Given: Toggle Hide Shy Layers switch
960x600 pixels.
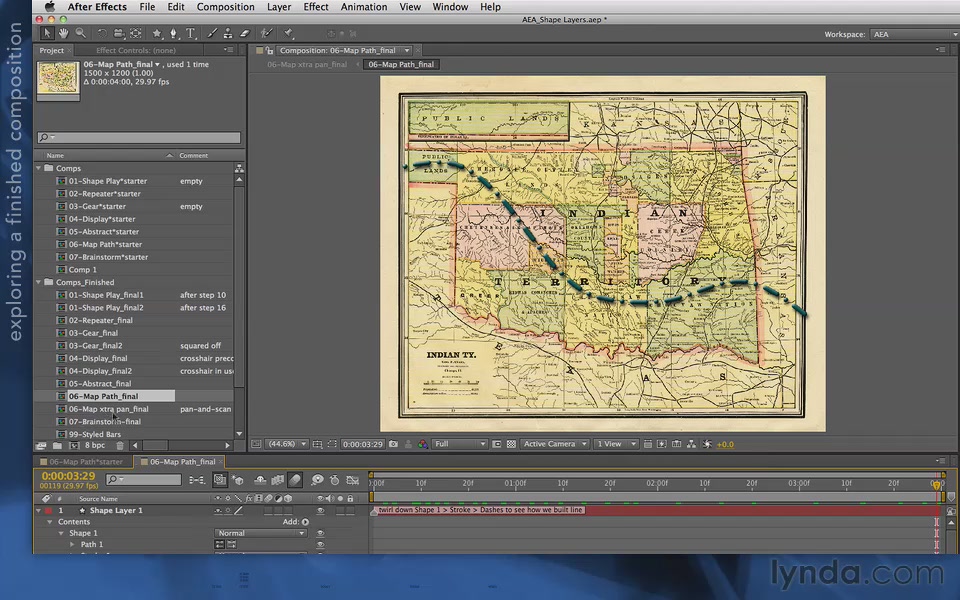Looking at the screenshot, I should point(260,480).
